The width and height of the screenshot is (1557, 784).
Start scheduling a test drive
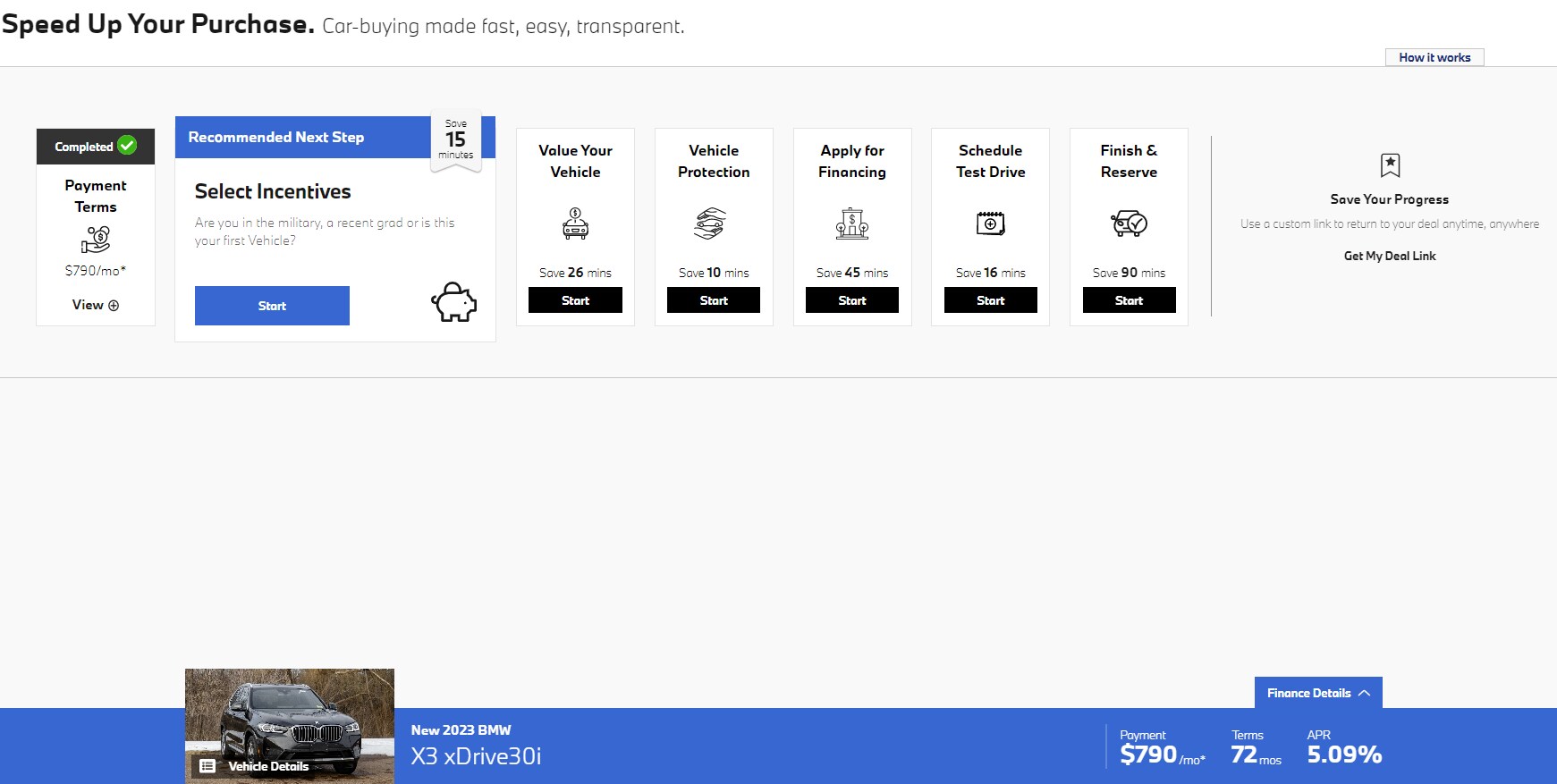(990, 300)
